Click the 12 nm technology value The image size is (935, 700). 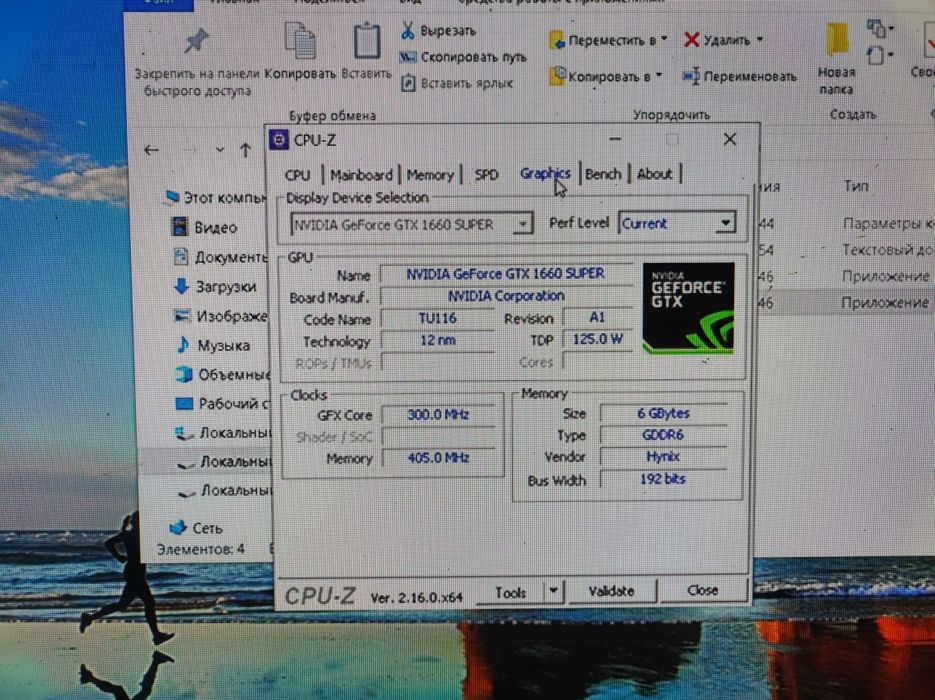tap(438, 340)
